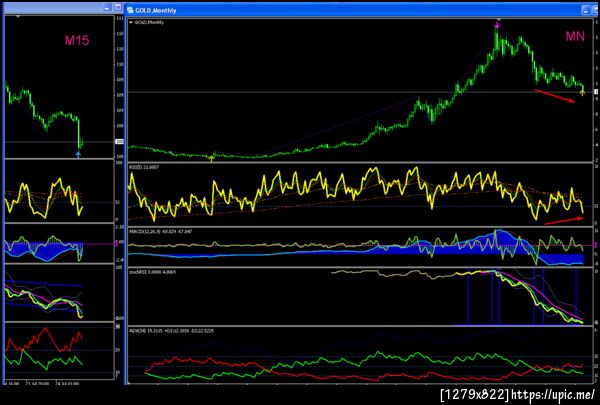
Task: Select the RSI(5) indicator label
Action: [144, 167]
